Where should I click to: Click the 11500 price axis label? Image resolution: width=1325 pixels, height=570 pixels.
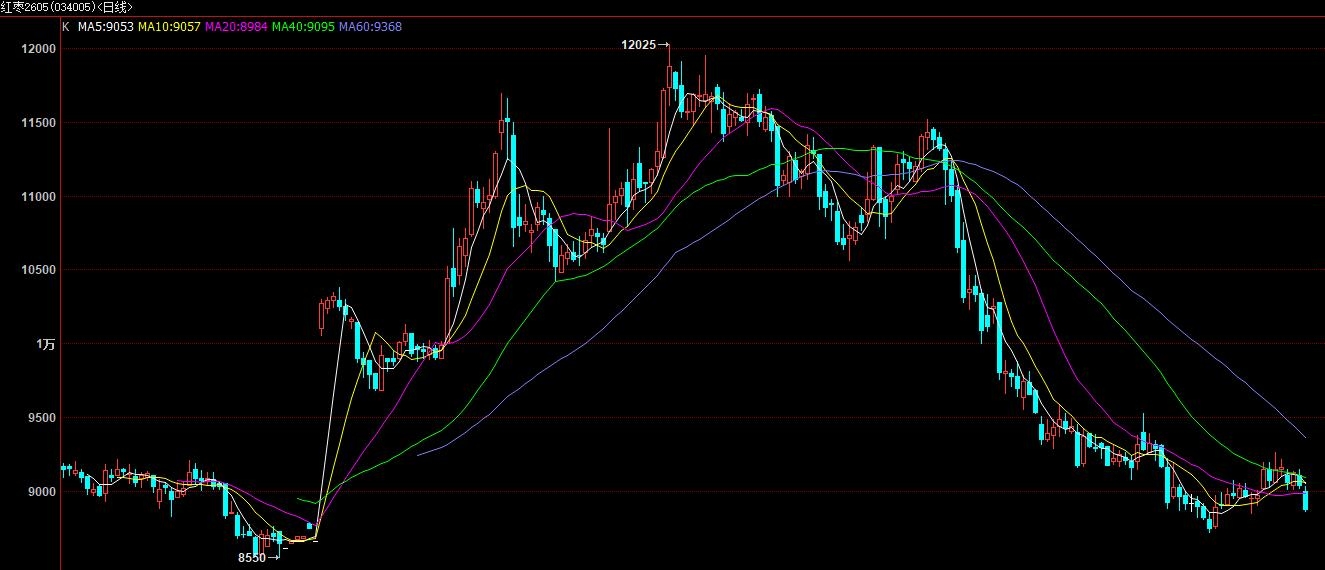tap(37, 123)
